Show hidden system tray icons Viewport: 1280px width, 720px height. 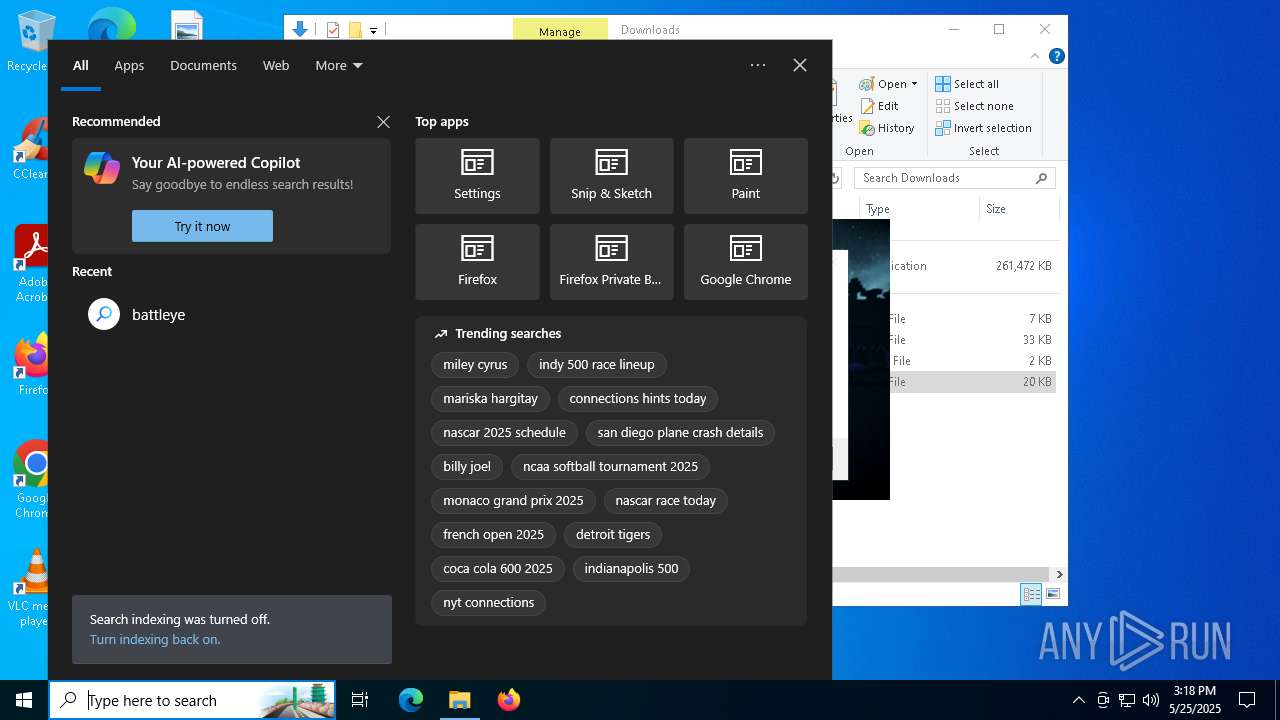coord(1078,700)
